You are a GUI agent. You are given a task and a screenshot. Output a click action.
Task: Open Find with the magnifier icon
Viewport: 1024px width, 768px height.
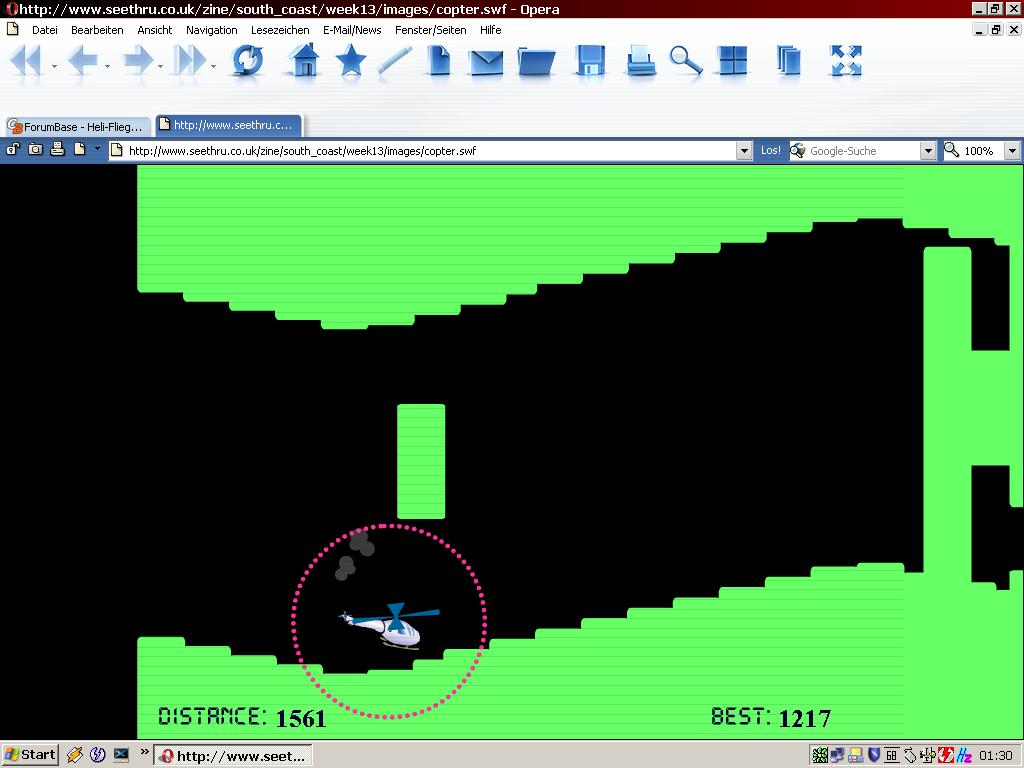click(x=686, y=61)
